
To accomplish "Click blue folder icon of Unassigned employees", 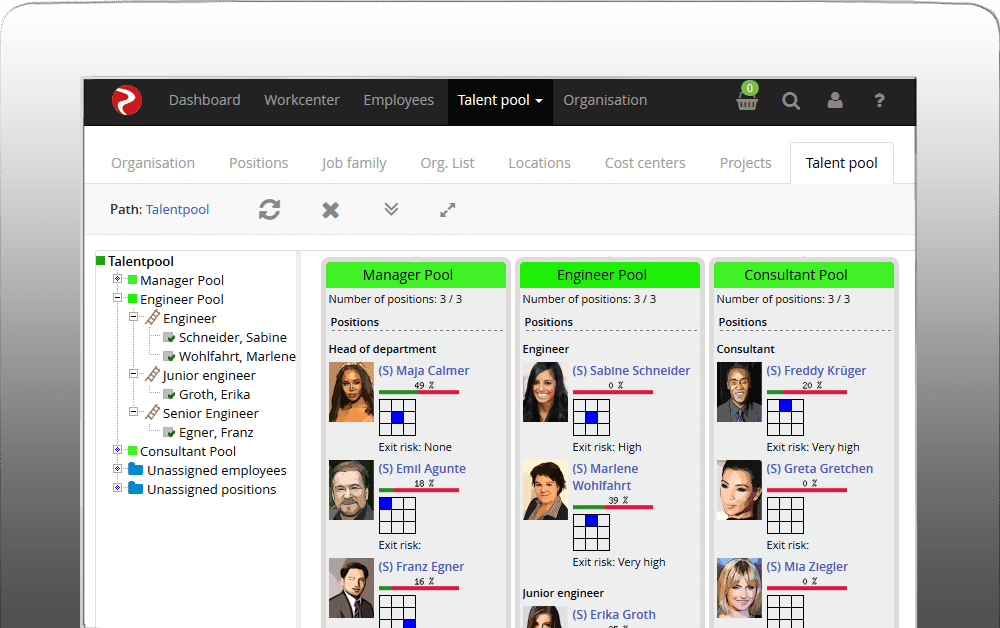I will pos(135,469).
